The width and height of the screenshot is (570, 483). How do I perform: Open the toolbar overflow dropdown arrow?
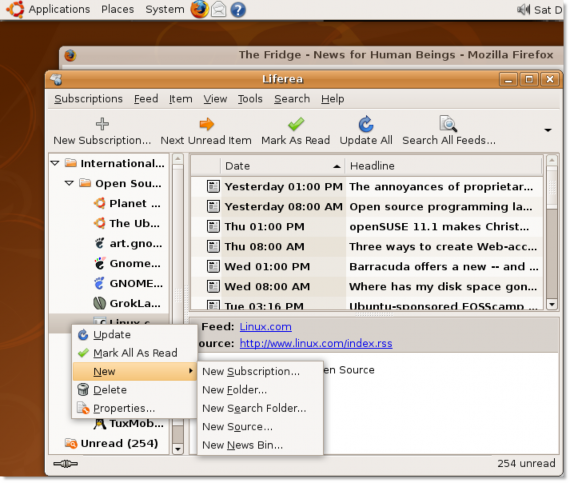click(547, 130)
